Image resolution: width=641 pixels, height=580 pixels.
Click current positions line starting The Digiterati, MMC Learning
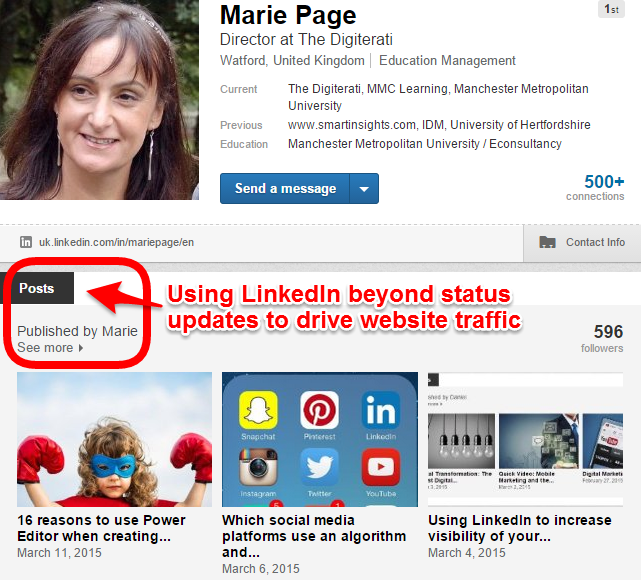click(438, 97)
